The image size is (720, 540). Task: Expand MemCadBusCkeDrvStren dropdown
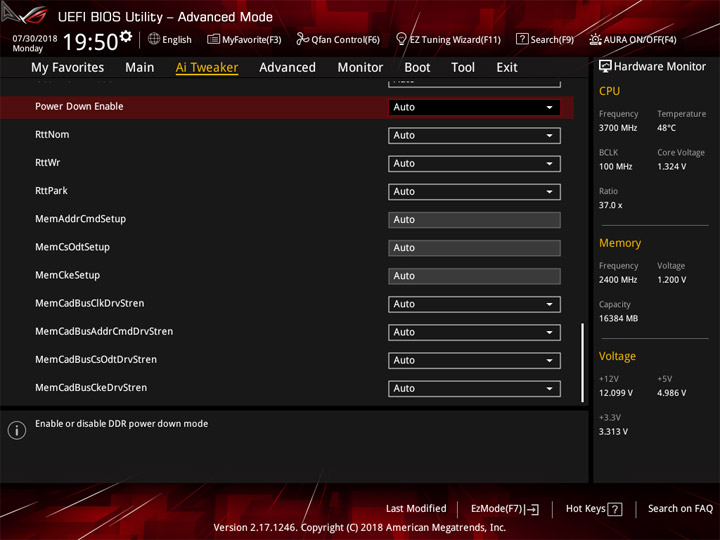tap(474, 388)
